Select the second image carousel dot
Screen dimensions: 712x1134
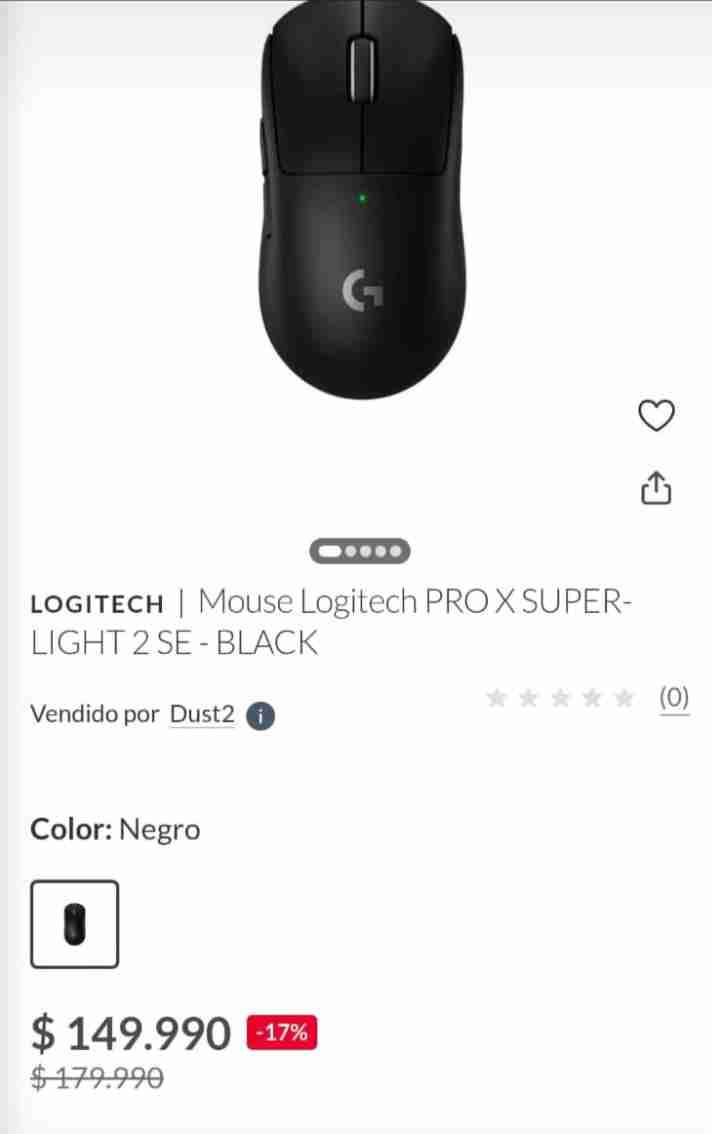coord(351,551)
